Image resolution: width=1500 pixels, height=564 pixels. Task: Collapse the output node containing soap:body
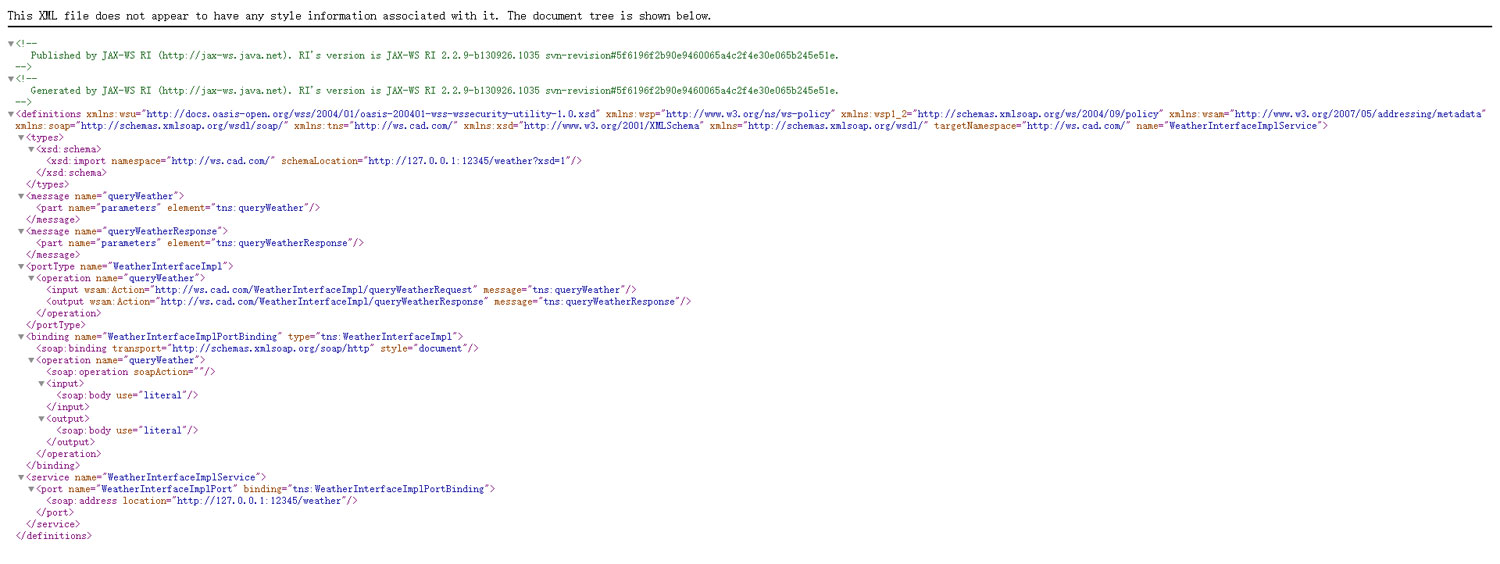(41, 419)
